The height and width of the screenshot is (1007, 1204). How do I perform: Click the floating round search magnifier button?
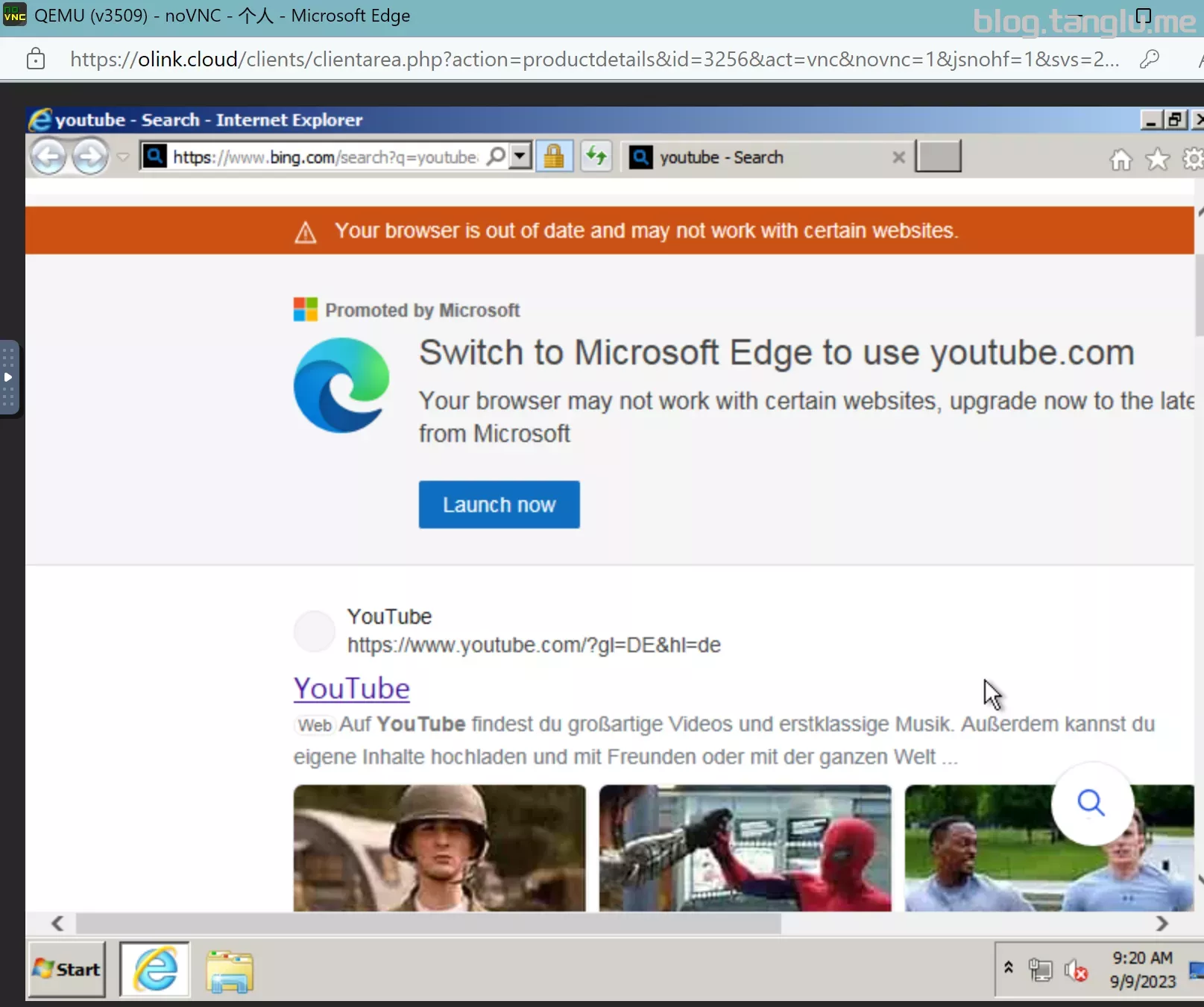pyautogui.click(x=1091, y=804)
